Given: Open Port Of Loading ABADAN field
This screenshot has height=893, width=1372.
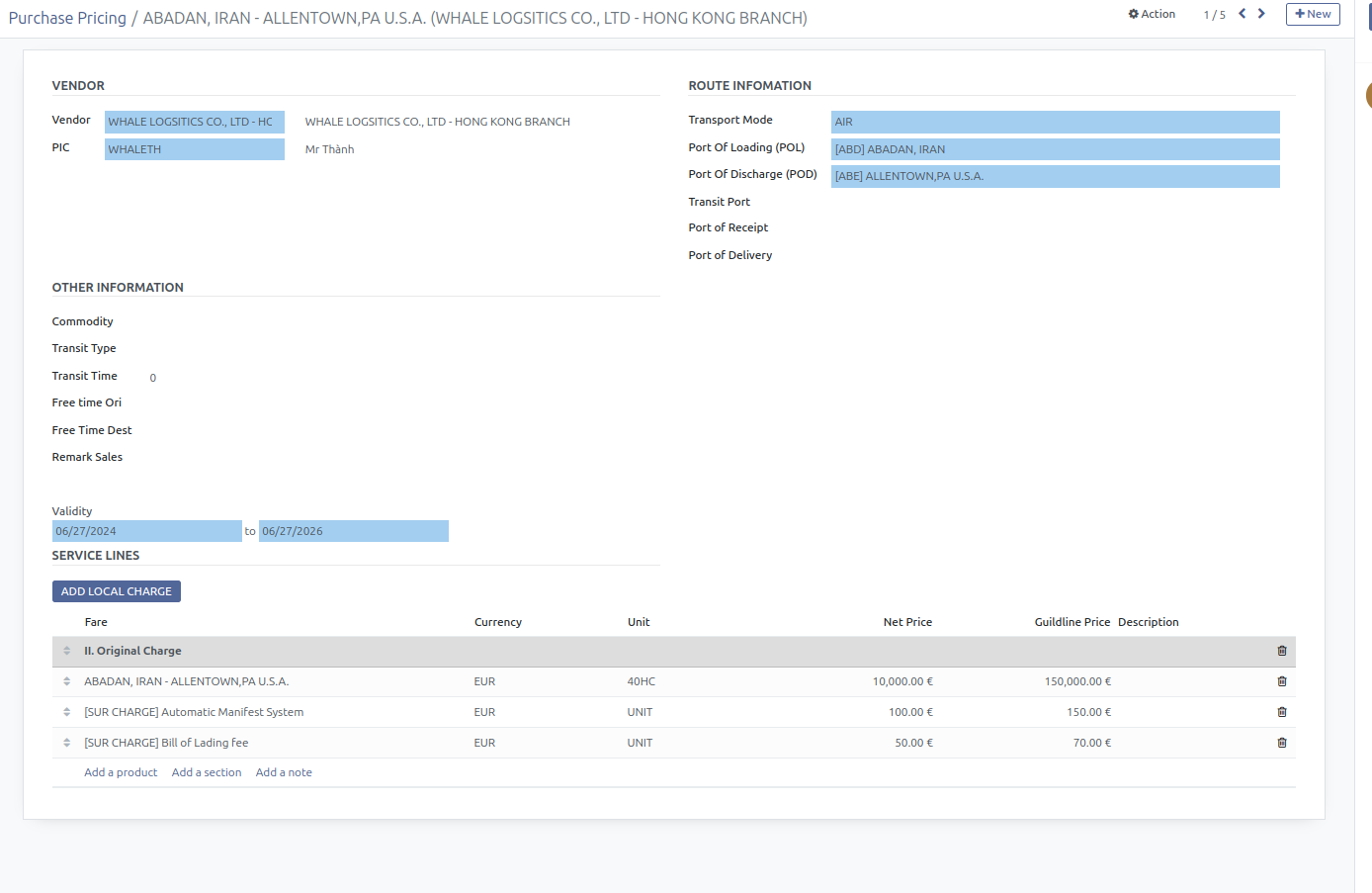Looking at the screenshot, I should [1055, 149].
